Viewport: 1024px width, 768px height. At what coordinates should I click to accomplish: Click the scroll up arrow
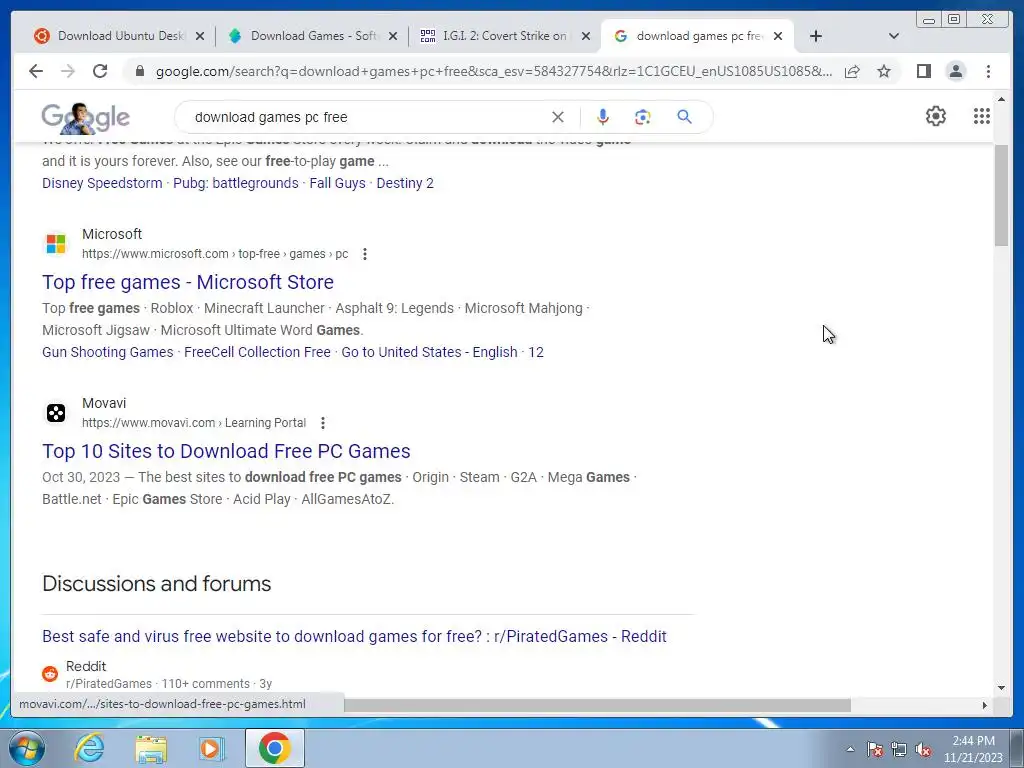tap(1001, 99)
